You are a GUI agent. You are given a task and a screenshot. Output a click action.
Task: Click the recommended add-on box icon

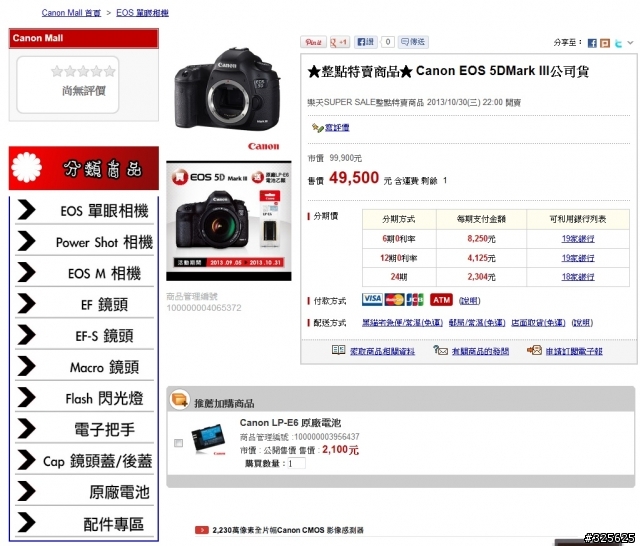(180, 400)
